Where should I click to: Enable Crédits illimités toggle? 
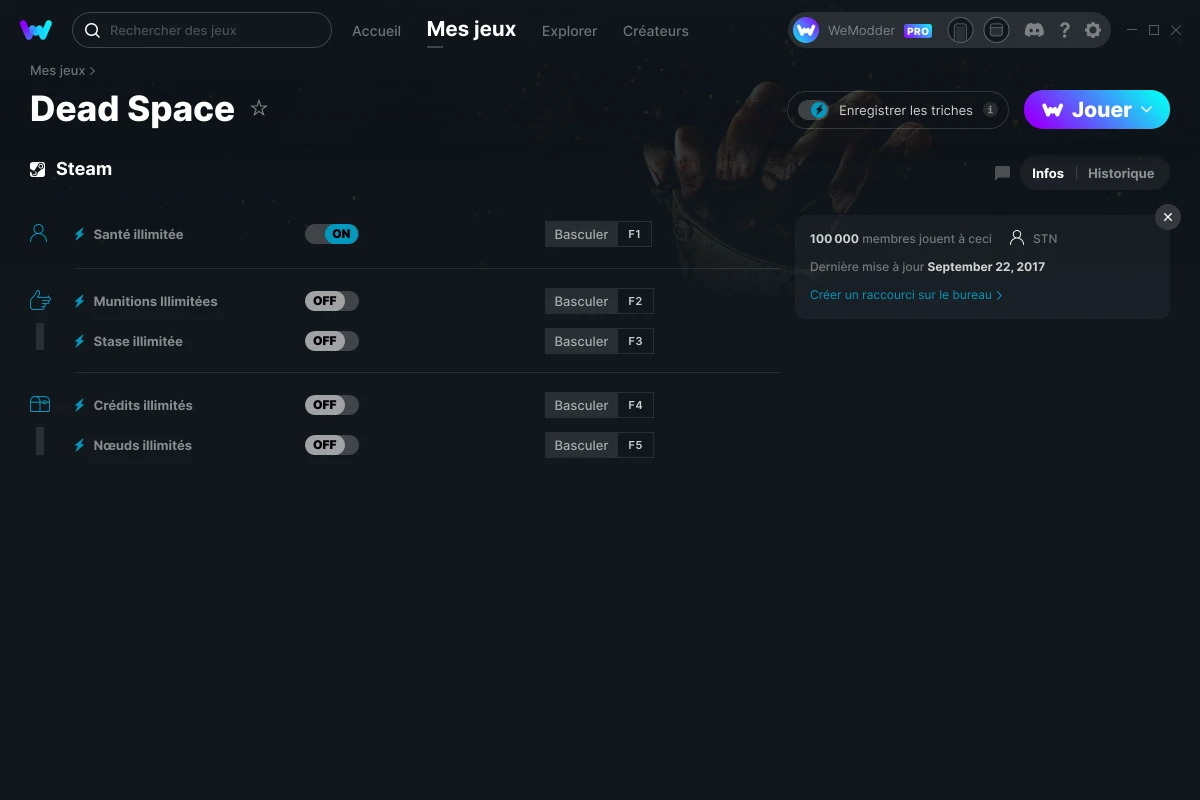click(x=332, y=405)
